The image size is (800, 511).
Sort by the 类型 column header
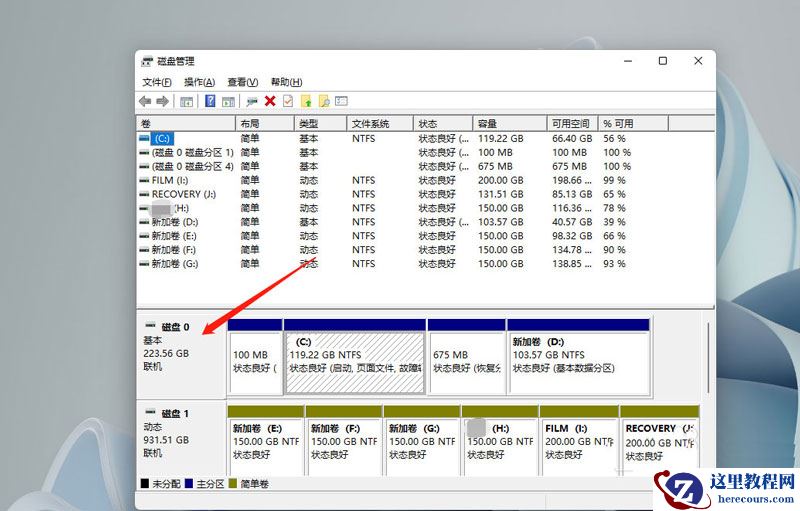pyautogui.click(x=320, y=123)
